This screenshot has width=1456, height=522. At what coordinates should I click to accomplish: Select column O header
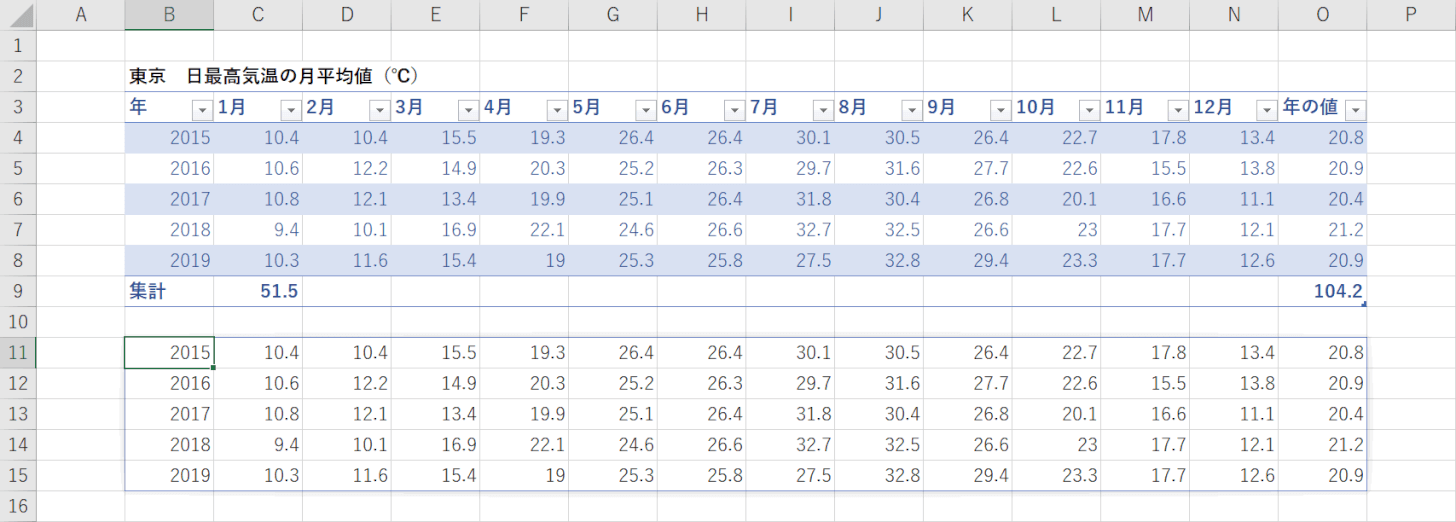point(1323,15)
